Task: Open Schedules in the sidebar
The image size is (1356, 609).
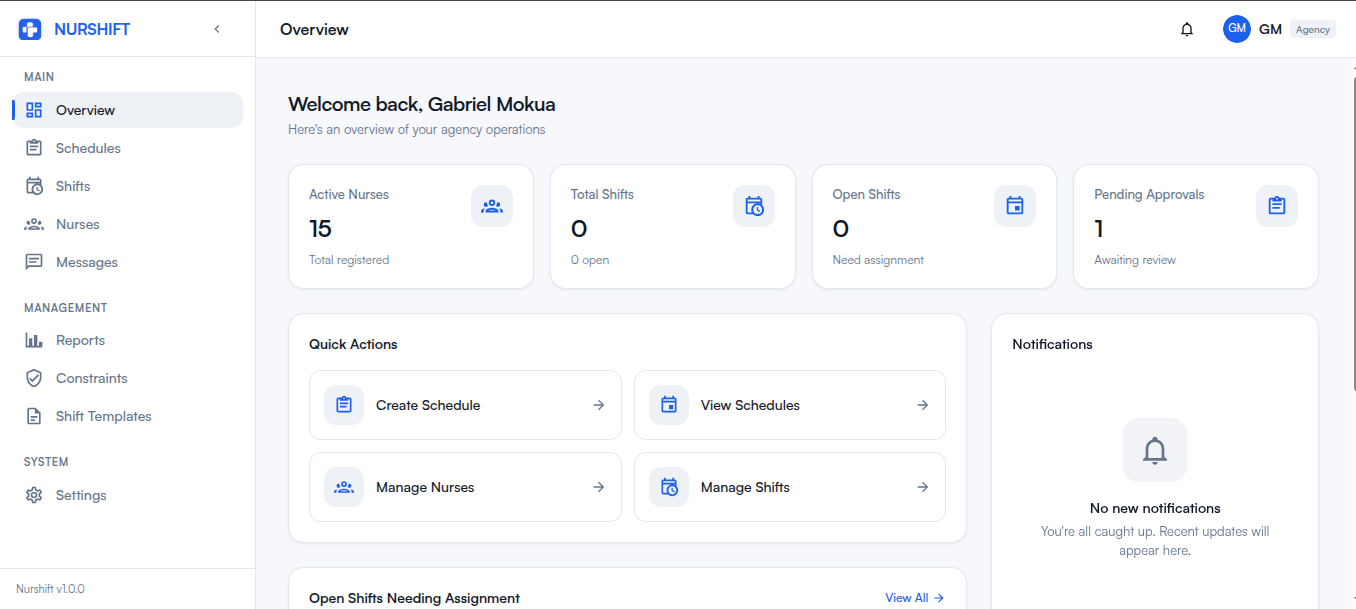Action: [x=88, y=148]
